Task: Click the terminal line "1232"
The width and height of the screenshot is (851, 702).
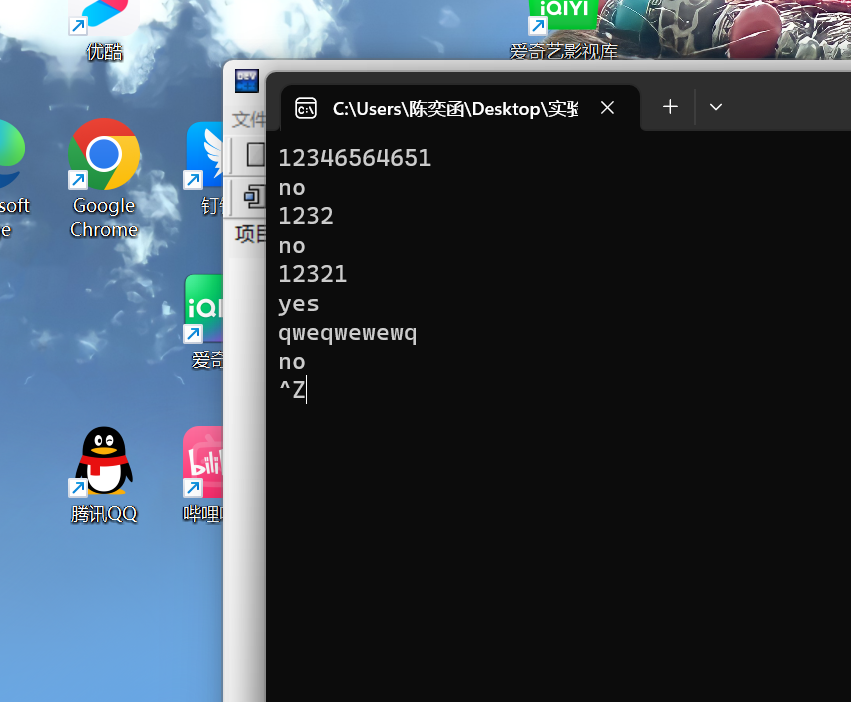Action: pyautogui.click(x=306, y=216)
